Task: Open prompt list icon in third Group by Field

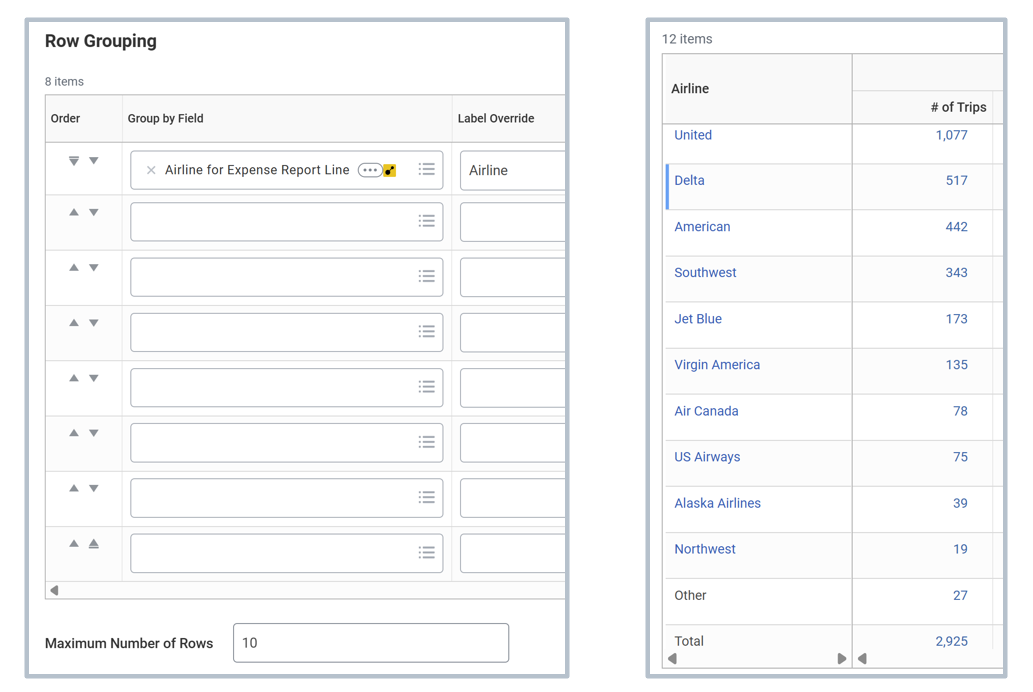Action: [x=426, y=276]
